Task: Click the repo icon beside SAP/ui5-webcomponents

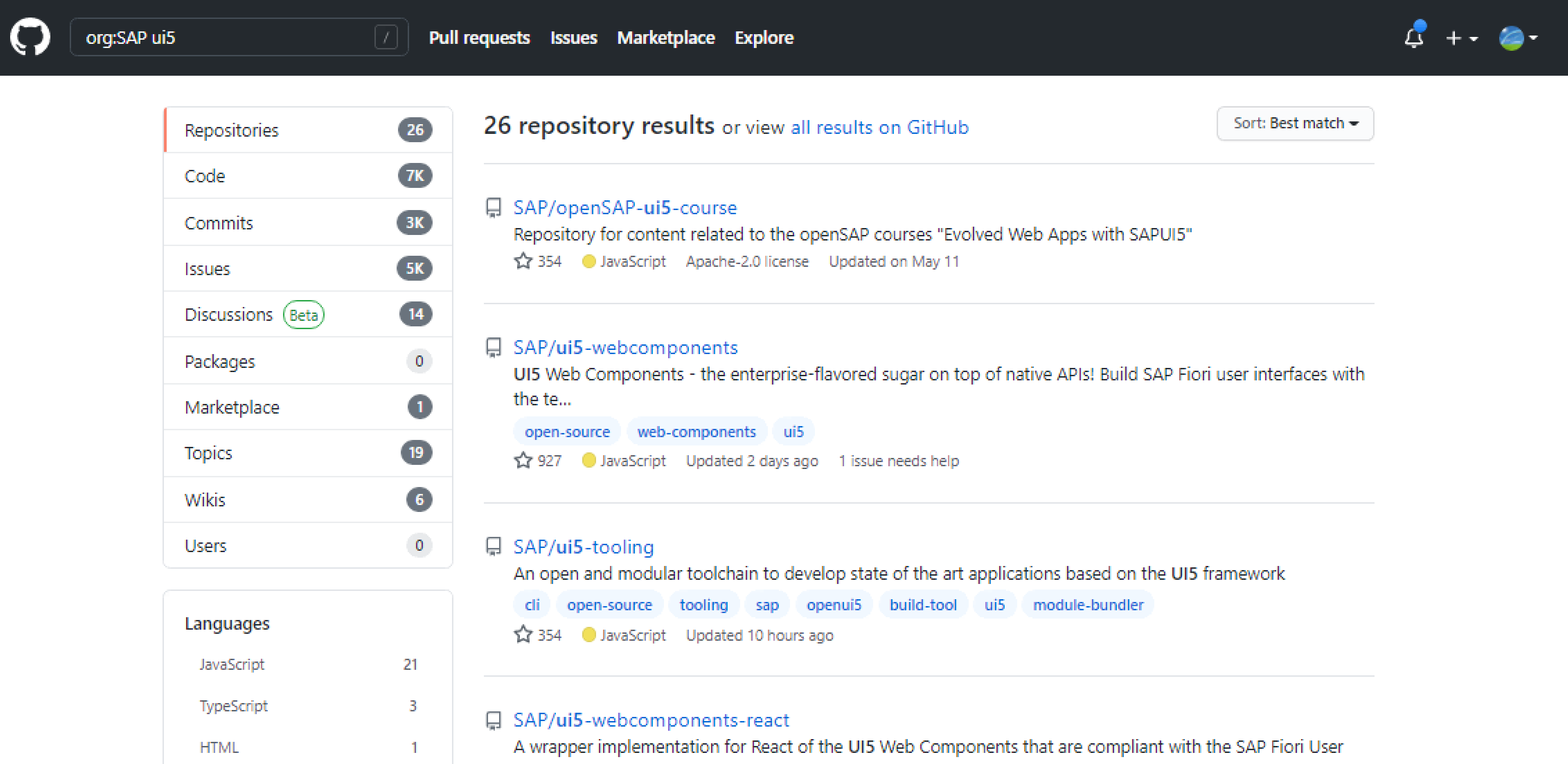Action: pyautogui.click(x=493, y=348)
